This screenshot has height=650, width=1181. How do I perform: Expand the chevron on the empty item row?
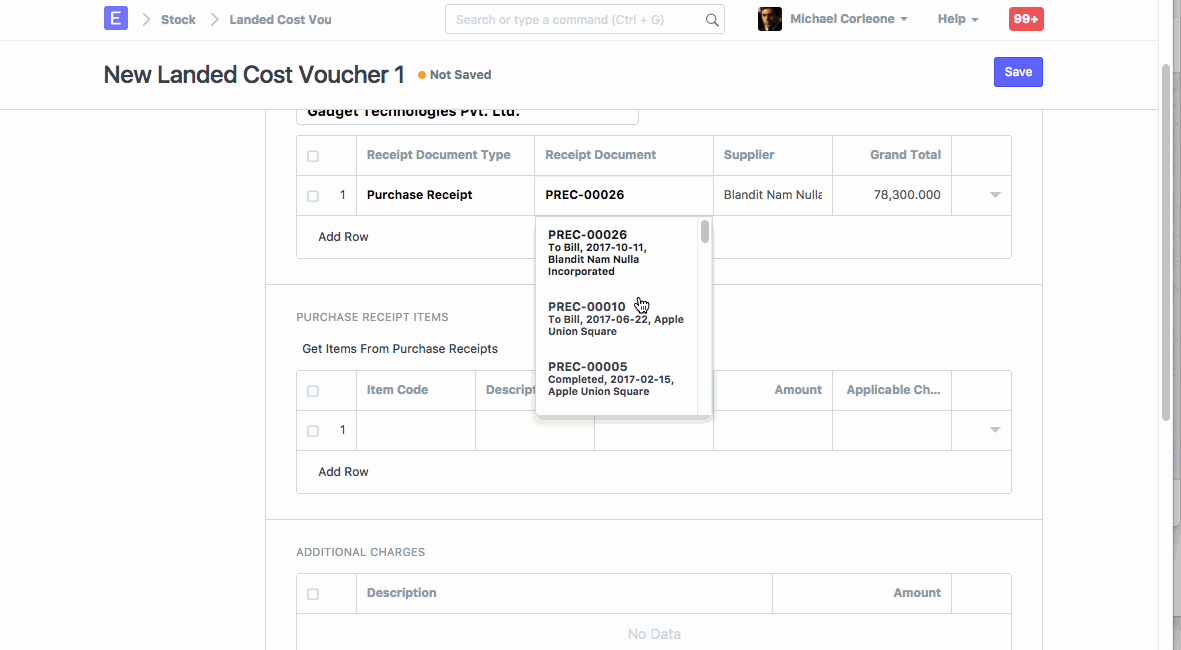(994, 429)
